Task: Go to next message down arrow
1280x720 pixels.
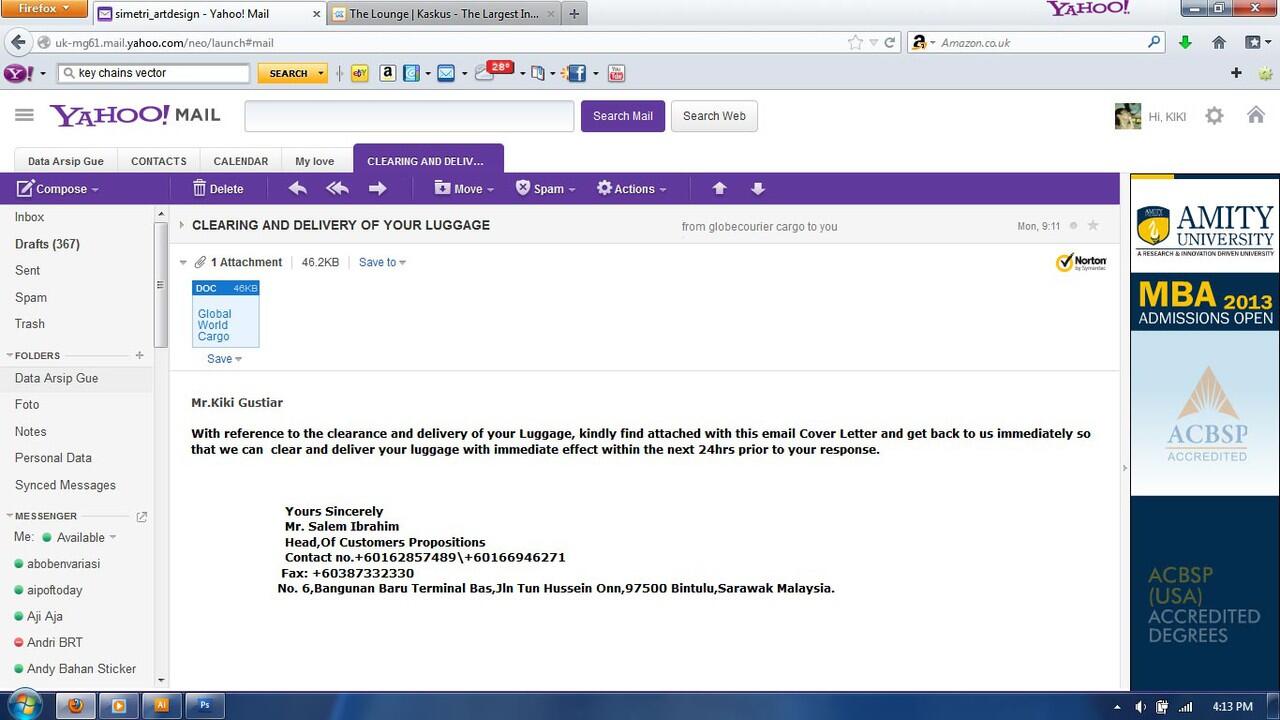Action: pyautogui.click(x=757, y=188)
